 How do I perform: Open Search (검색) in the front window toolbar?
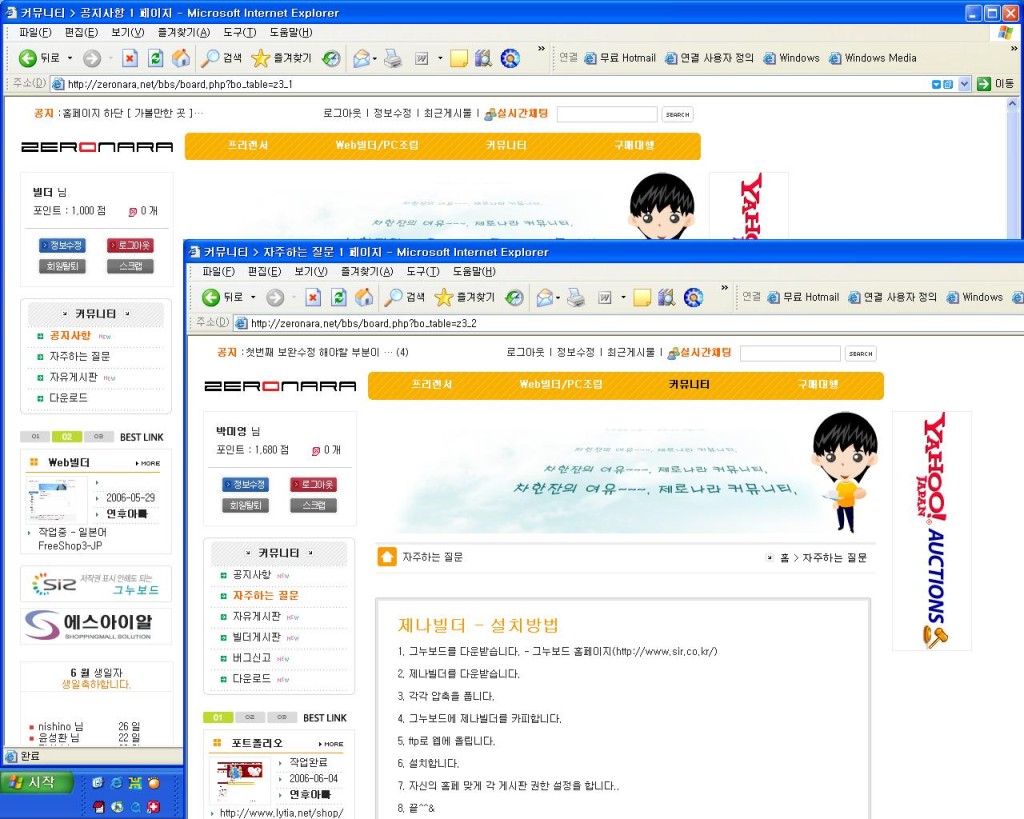pos(405,297)
